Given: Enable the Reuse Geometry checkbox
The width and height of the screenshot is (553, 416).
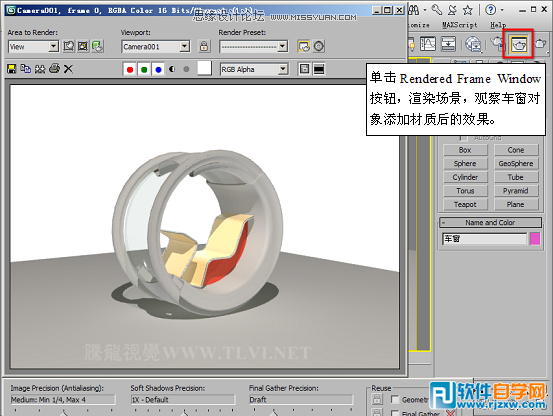Looking at the screenshot, I should coord(395,400).
